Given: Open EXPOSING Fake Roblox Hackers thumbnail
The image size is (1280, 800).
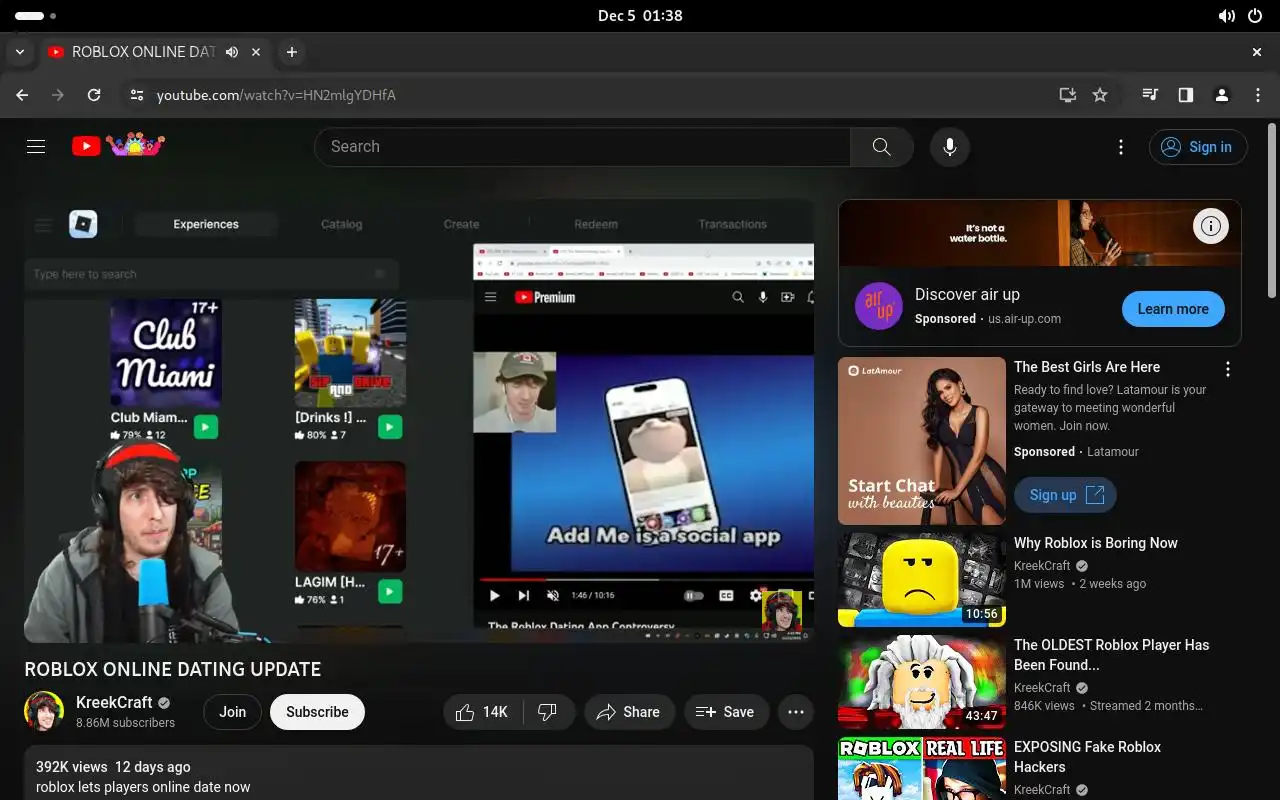Looking at the screenshot, I should pos(922,768).
